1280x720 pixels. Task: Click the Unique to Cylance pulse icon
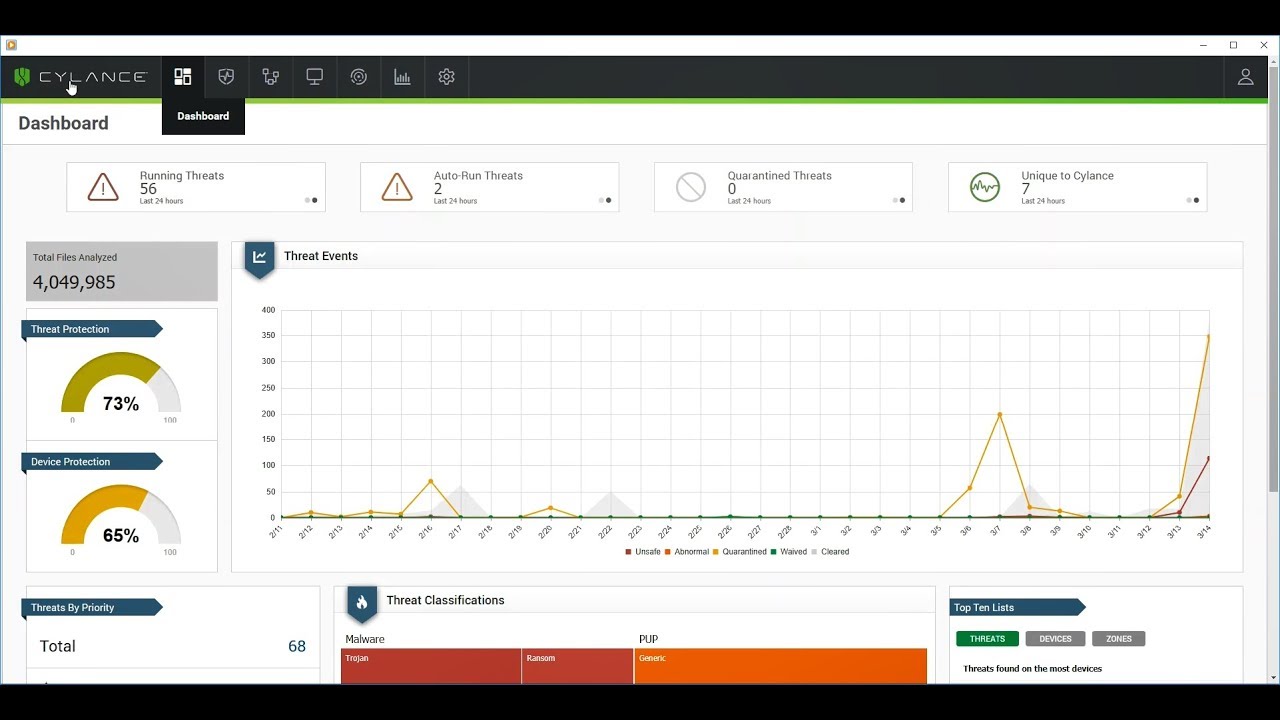(x=985, y=187)
